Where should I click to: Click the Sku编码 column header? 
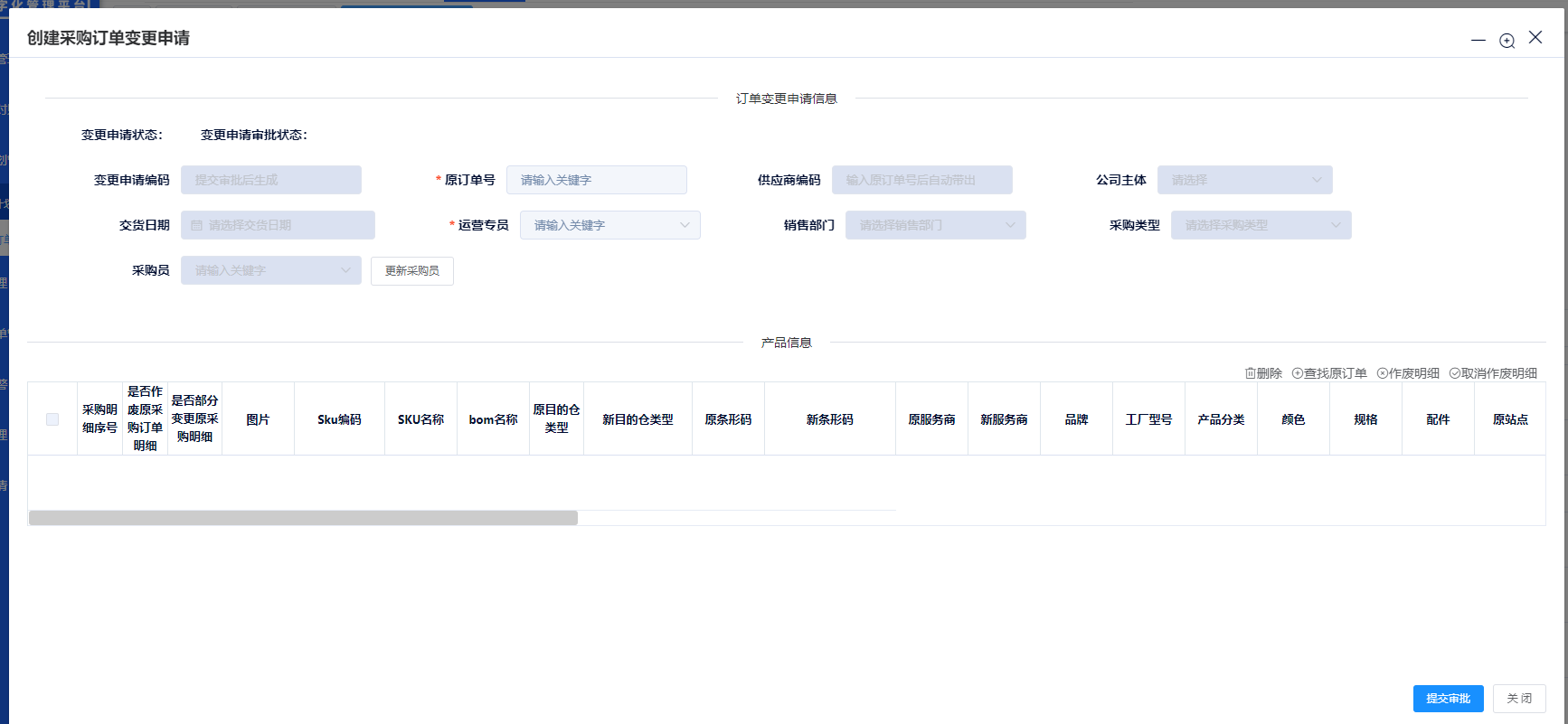339,419
